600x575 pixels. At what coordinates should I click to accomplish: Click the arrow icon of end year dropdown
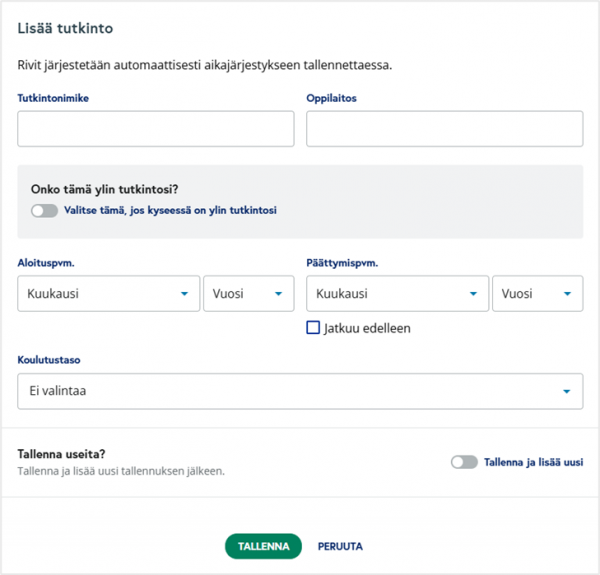(x=567, y=294)
